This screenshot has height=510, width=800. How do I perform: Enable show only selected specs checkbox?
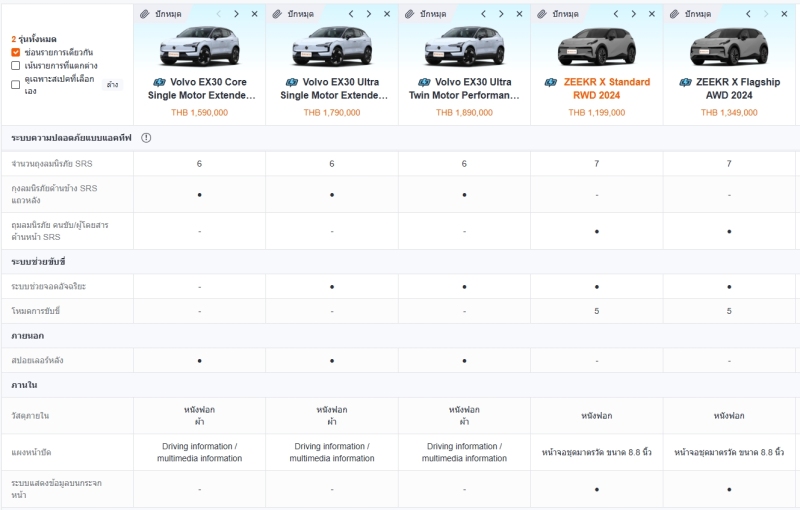[x=16, y=85]
